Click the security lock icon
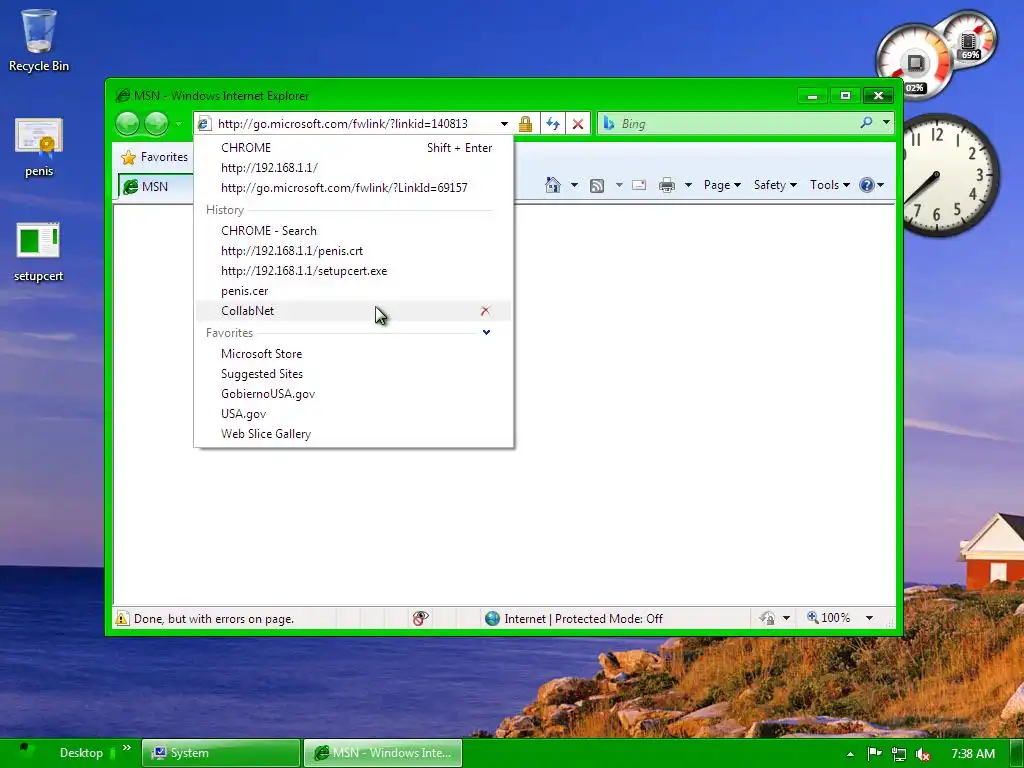Image resolution: width=1024 pixels, height=768 pixels. point(525,123)
